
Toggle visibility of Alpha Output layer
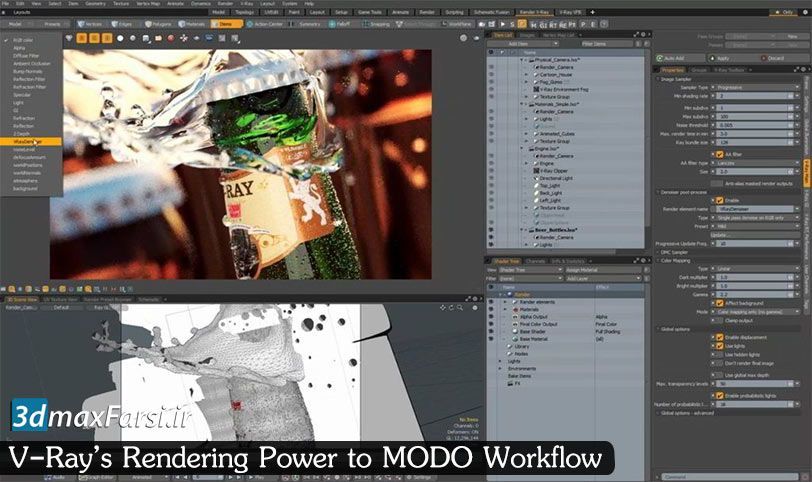(x=491, y=316)
